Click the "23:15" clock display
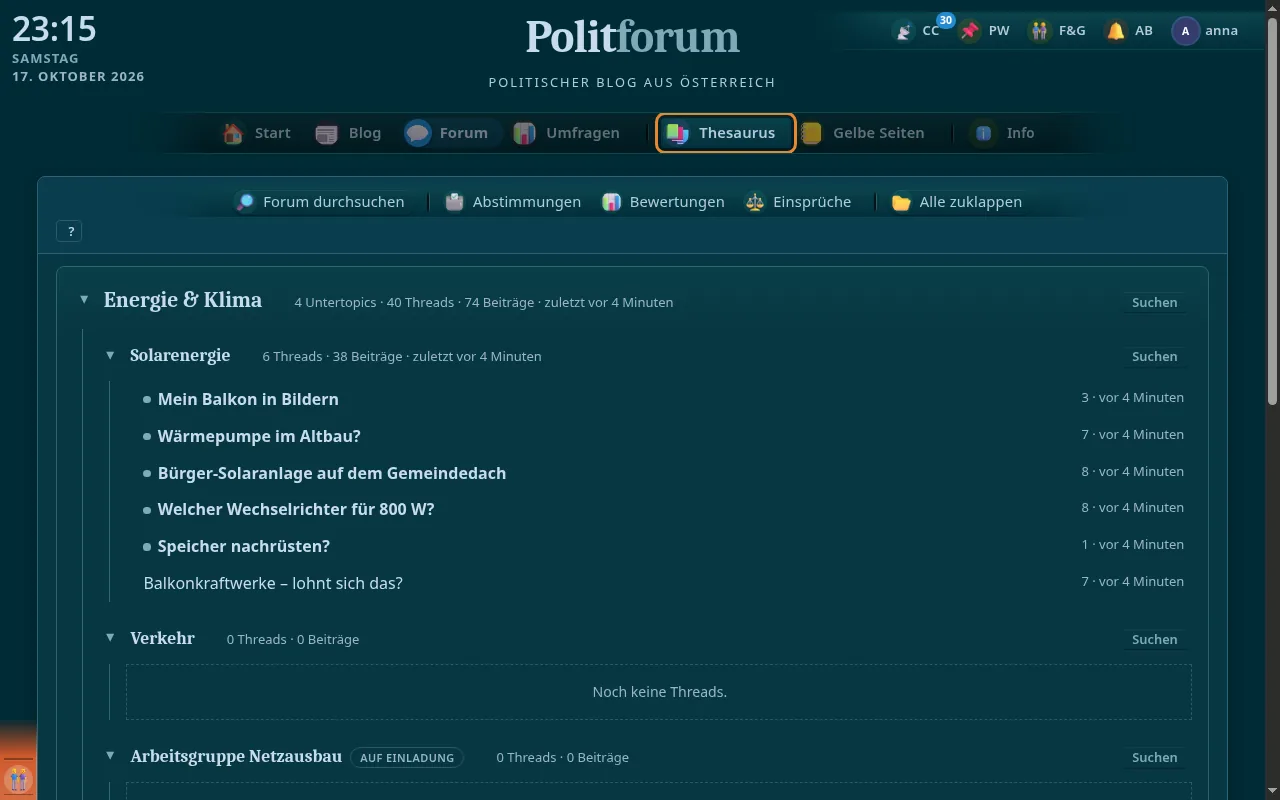 click(x=54, y=29)
